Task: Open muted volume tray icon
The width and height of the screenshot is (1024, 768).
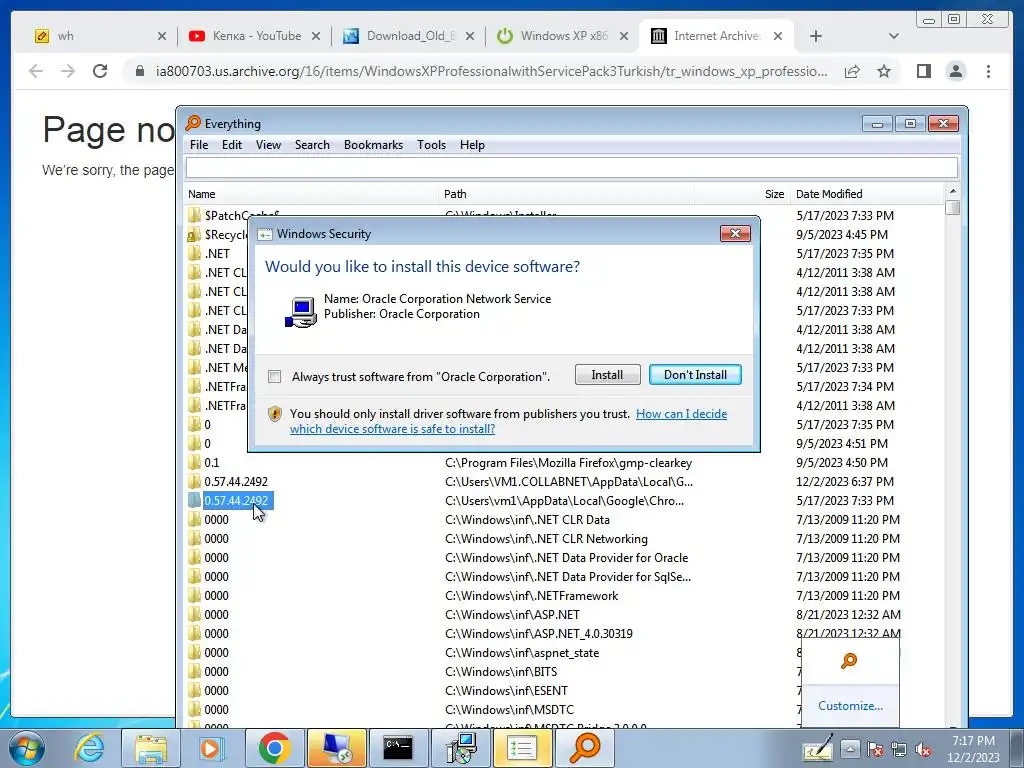Action: pyautogui.click(x=923, y=749)
